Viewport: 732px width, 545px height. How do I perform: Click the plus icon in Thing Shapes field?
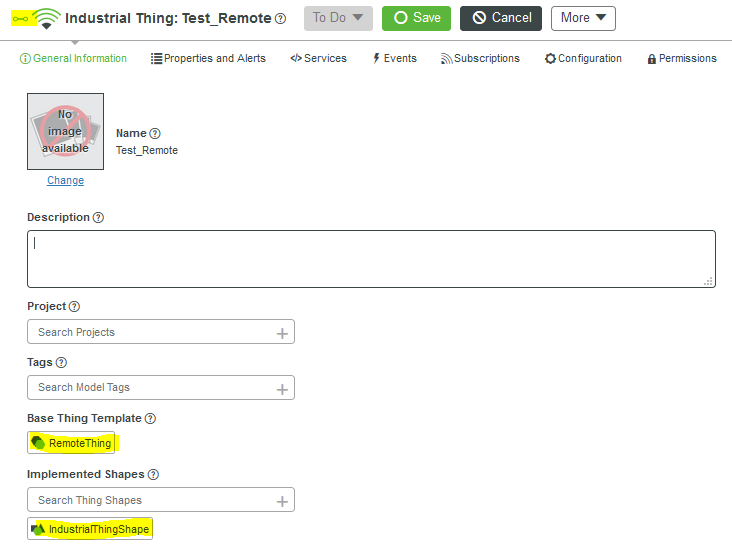282,501
